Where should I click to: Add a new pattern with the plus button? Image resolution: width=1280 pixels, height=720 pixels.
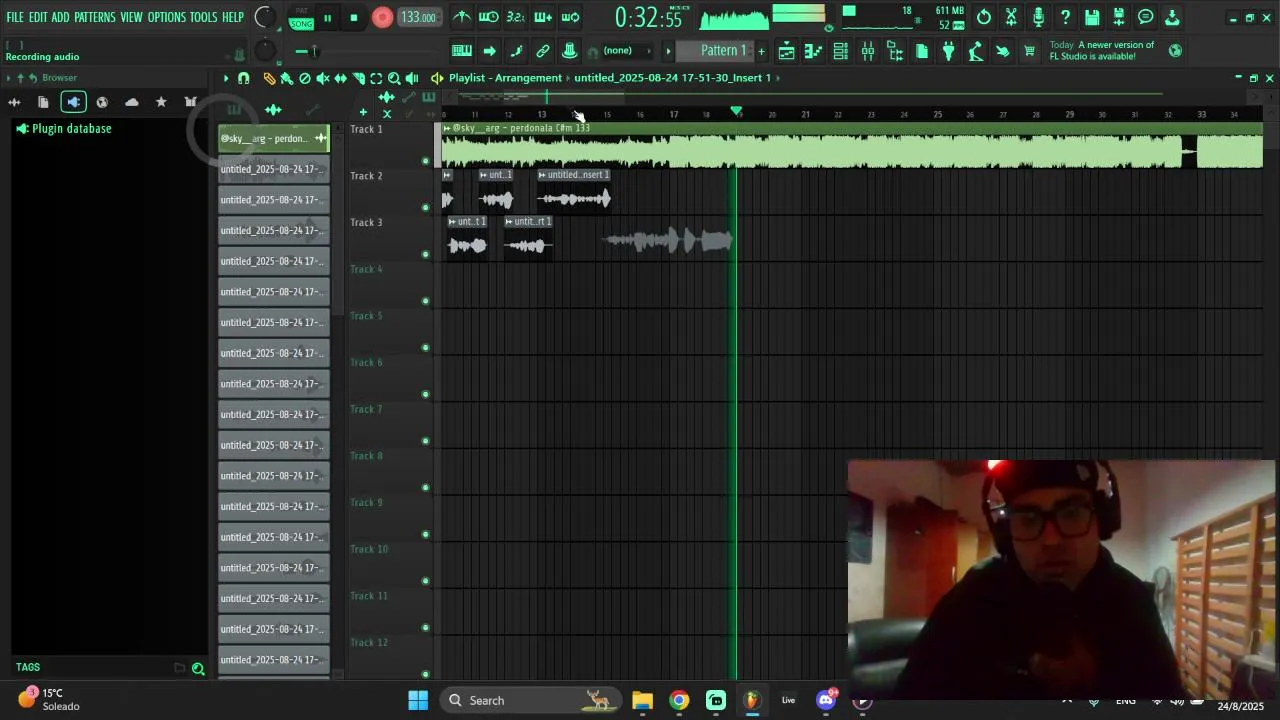coord(761,51)
